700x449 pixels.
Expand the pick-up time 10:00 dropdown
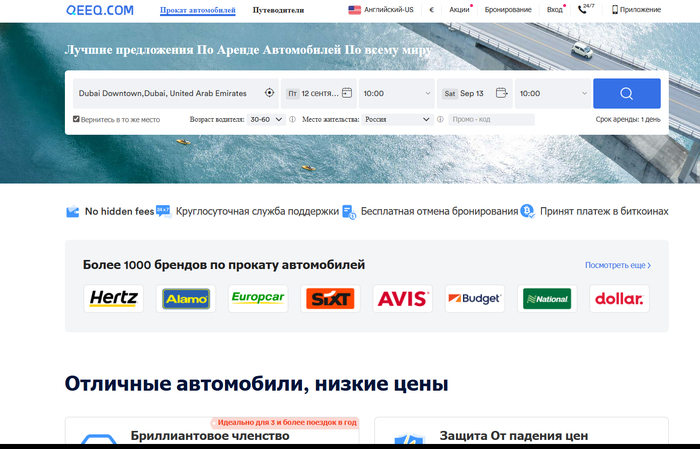point(396,93)
